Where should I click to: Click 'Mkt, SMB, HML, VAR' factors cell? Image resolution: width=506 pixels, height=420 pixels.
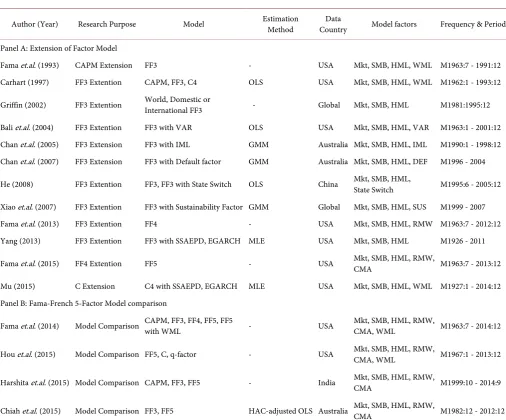tap(391, 128)
